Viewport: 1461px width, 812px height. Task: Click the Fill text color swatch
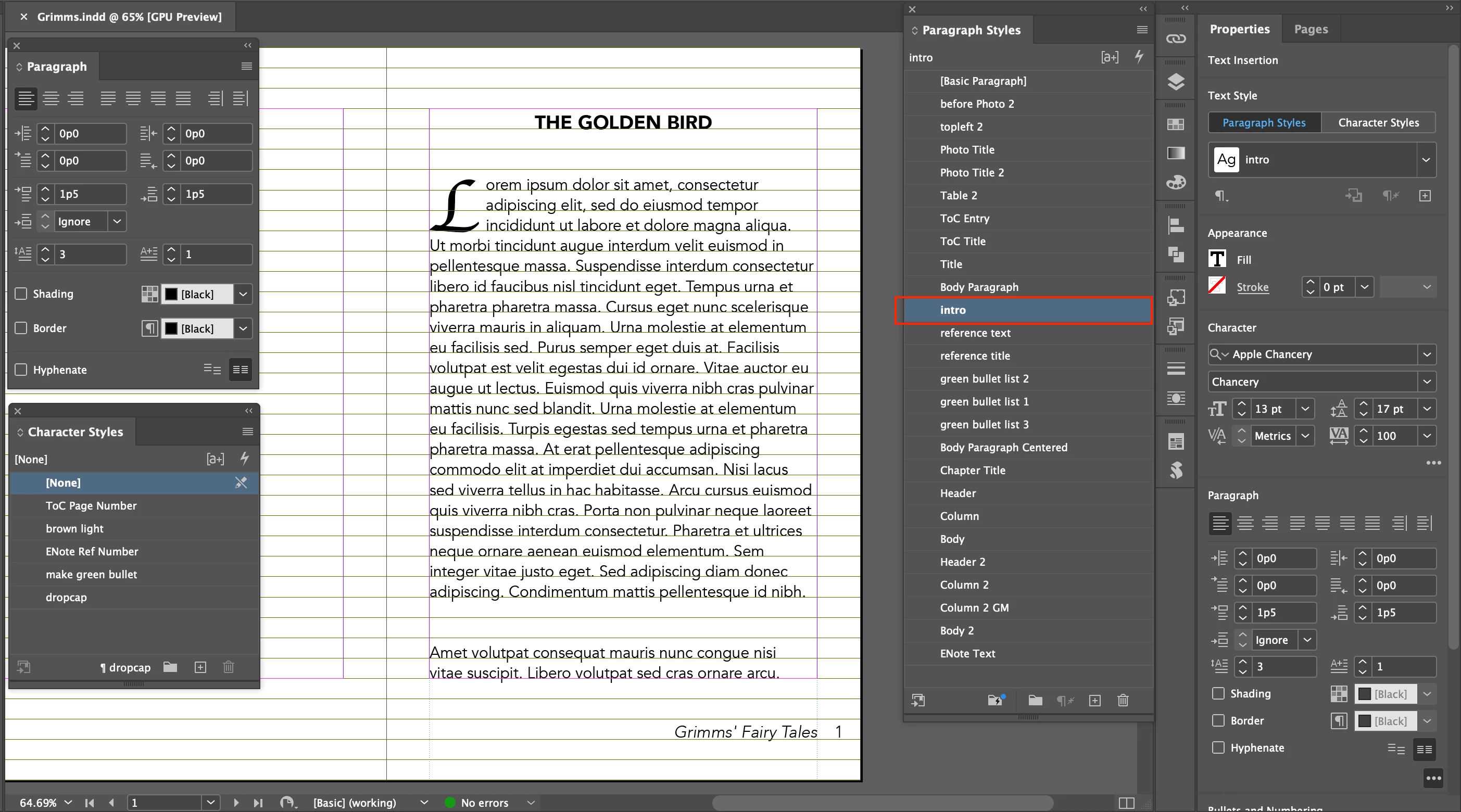point(1217,259)
